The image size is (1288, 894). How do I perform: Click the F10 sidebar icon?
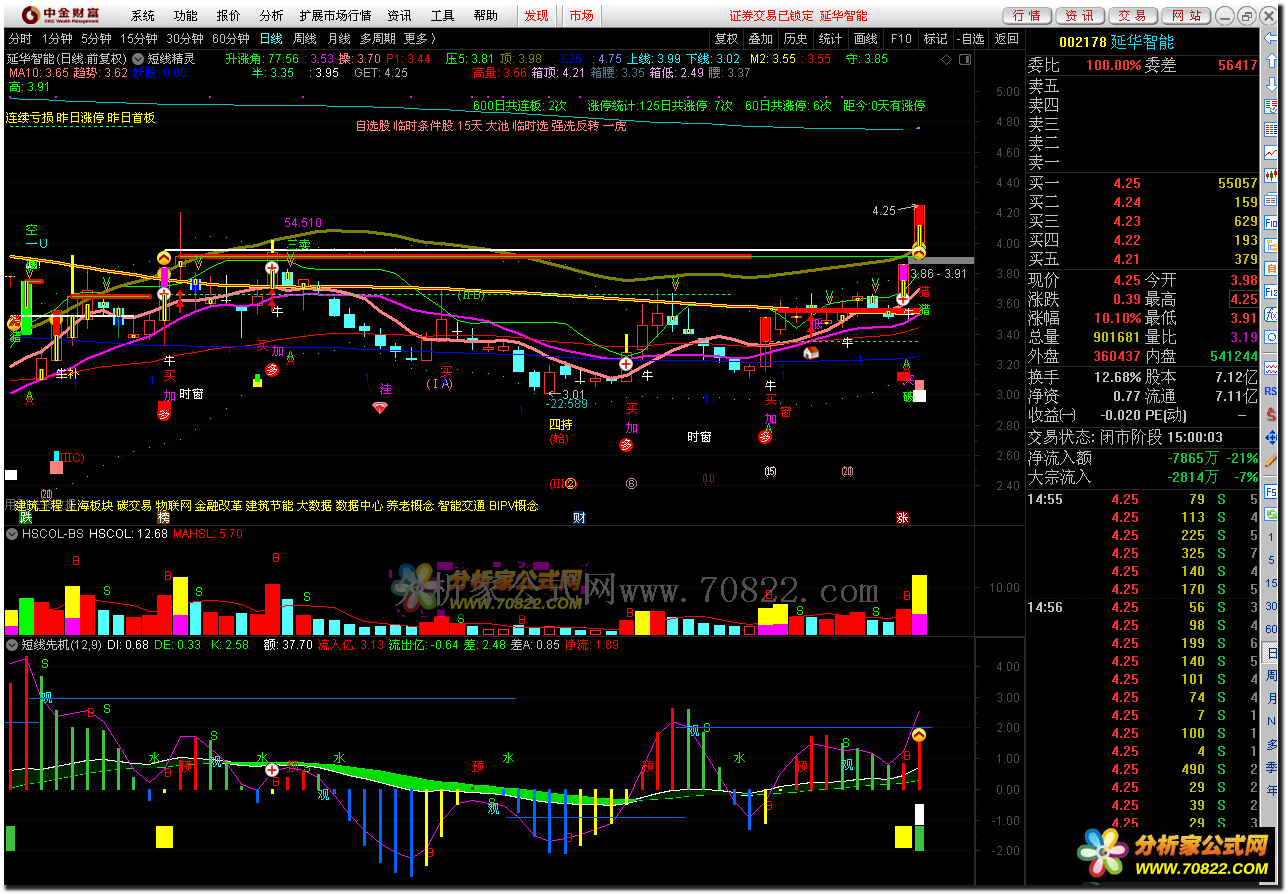tap(1271, 221)
